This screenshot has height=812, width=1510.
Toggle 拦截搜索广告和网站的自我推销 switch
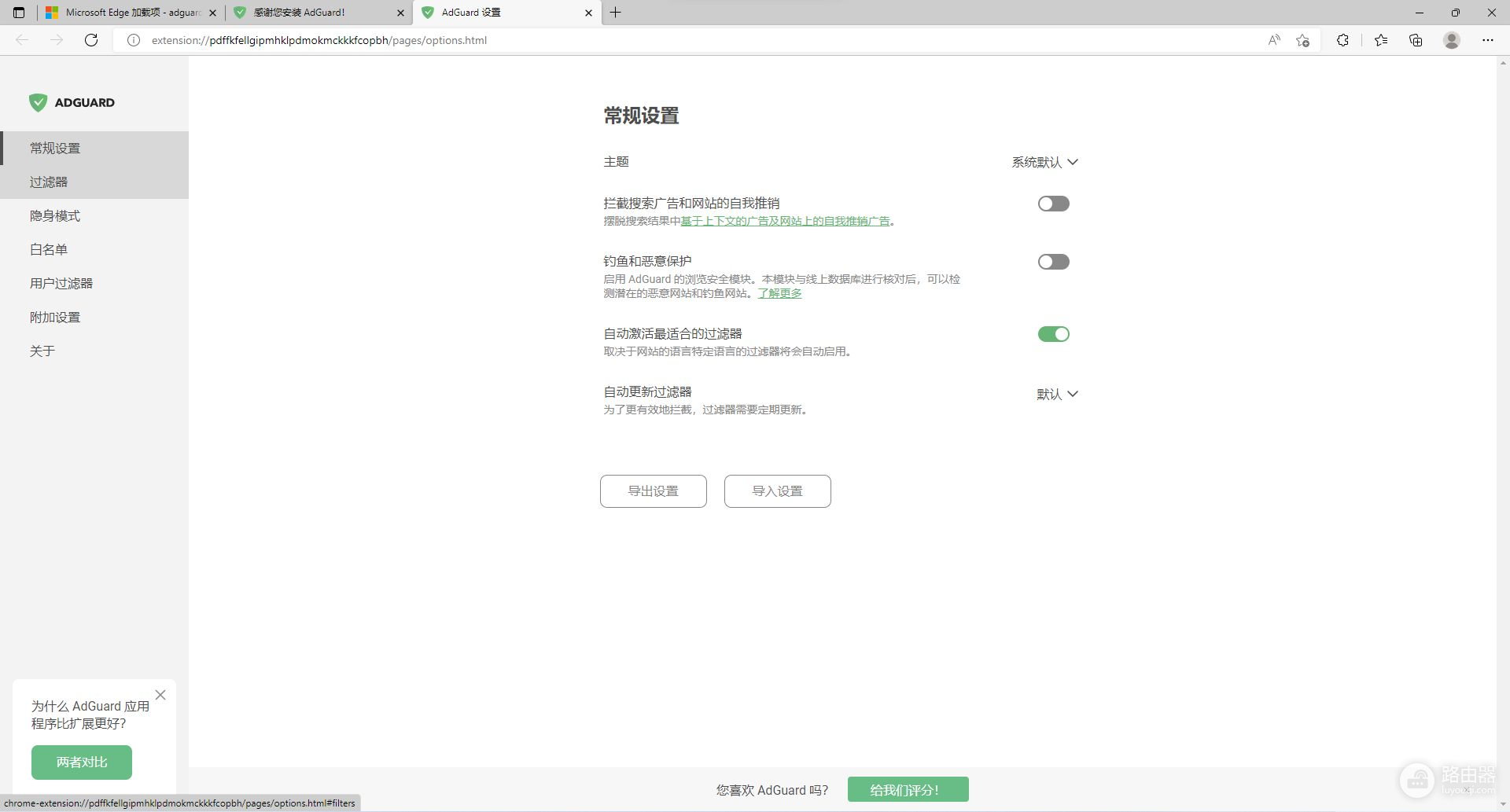coord(1054,204)
